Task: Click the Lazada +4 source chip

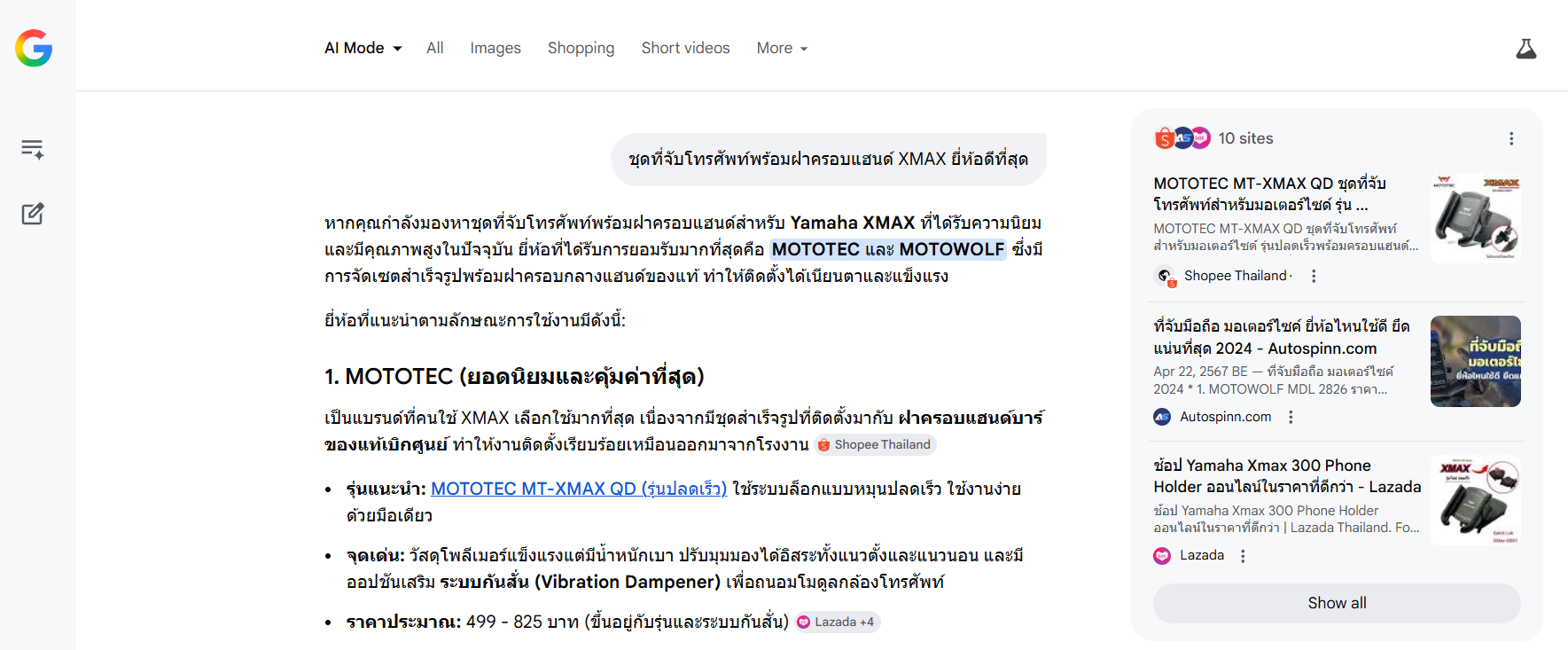Action: click(837, 623)
